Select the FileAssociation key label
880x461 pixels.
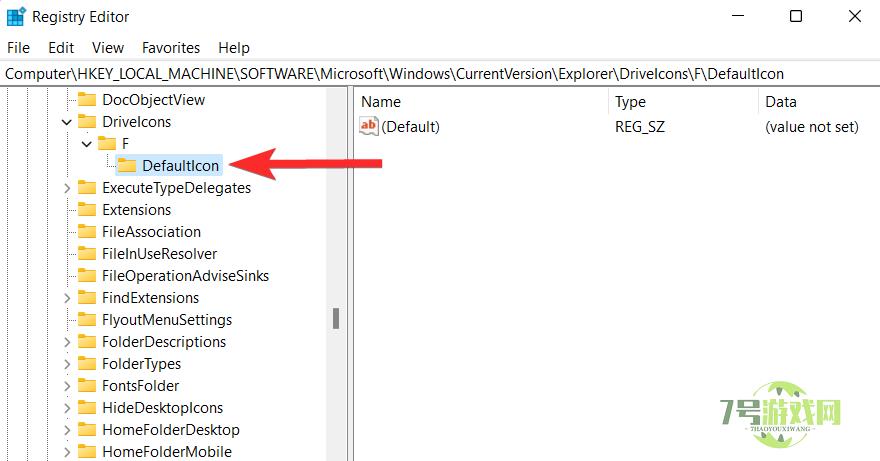point(152,232)
